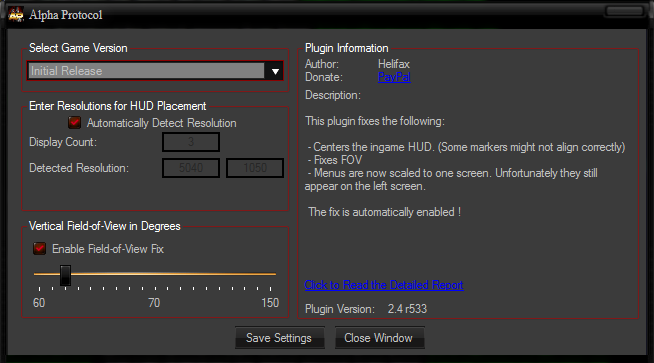Open the PayPal donate link
Image resolution: width=654 pixels, height=363 pixels.
(394, 77)
